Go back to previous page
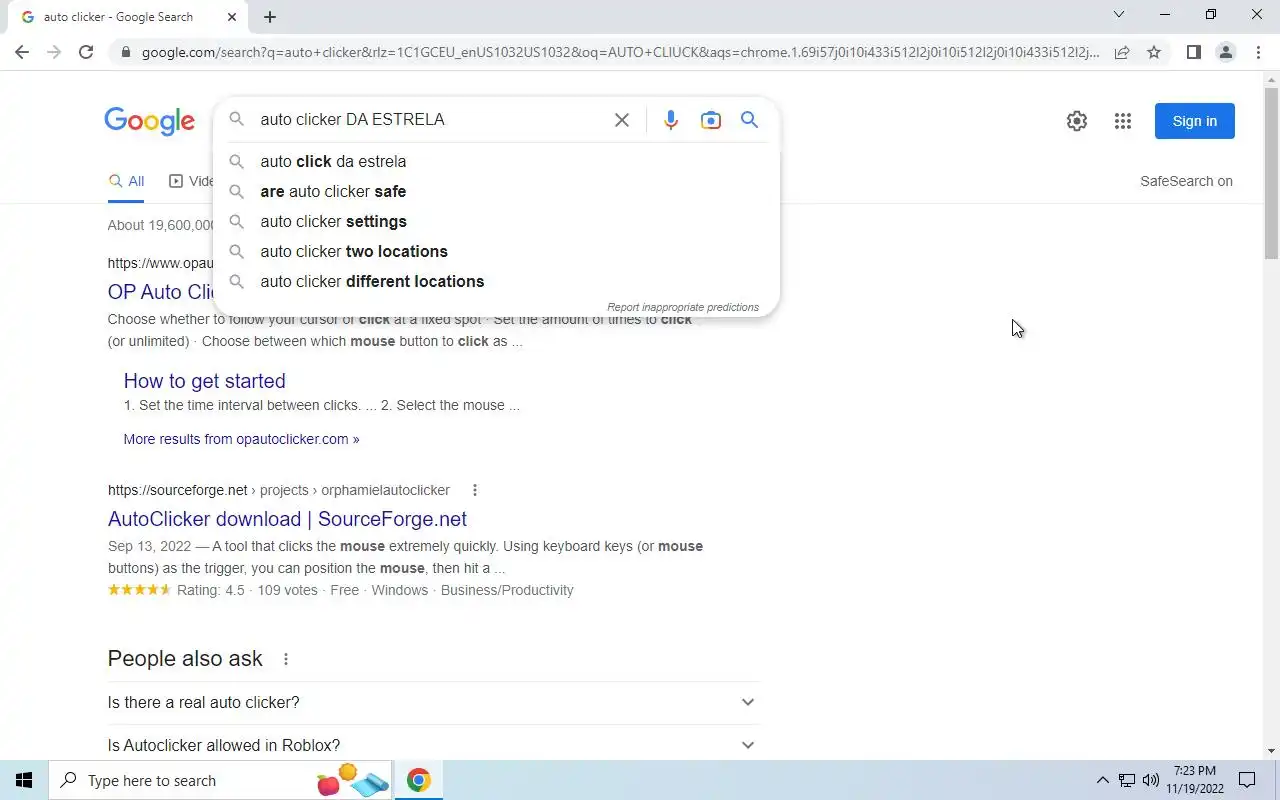Viewport: 1280px width, 800px height. (x=22, y=52)
